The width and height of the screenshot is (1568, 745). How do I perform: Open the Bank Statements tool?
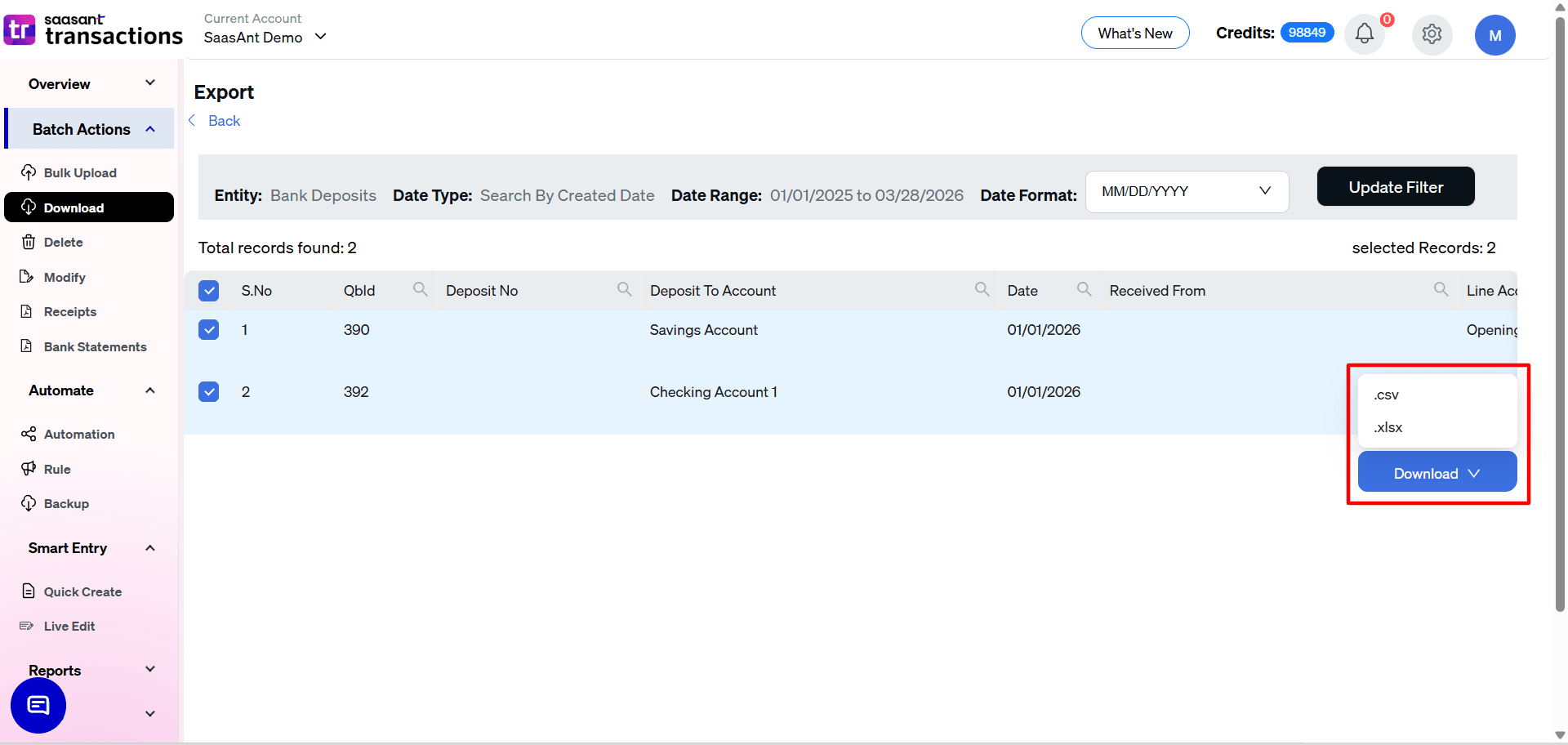95,346
